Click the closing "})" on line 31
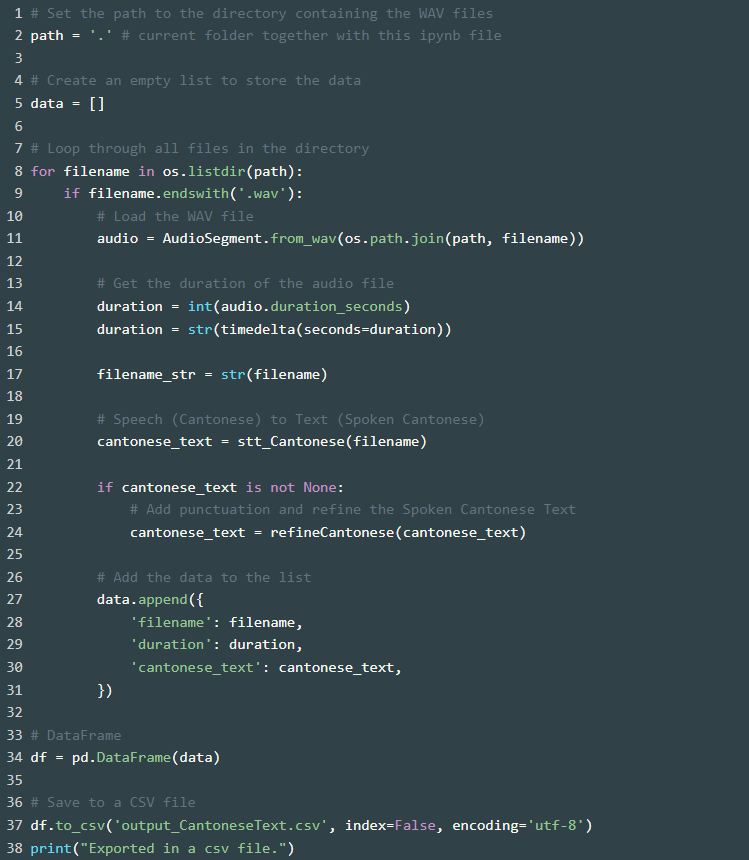Image resolution: width=749 pixels, height=860 pixels. [x=105, y=691]
